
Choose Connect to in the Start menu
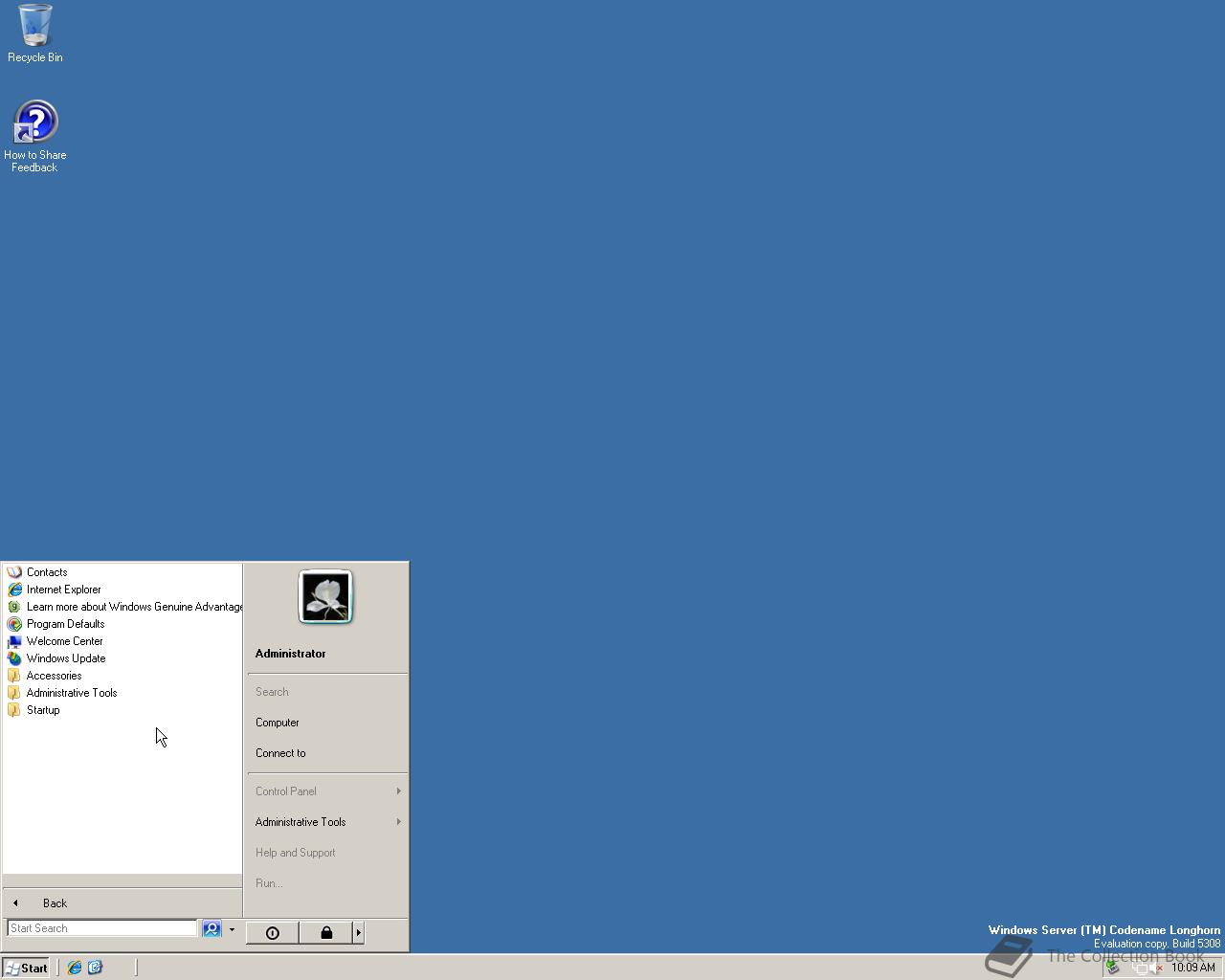tap(280, 753)
